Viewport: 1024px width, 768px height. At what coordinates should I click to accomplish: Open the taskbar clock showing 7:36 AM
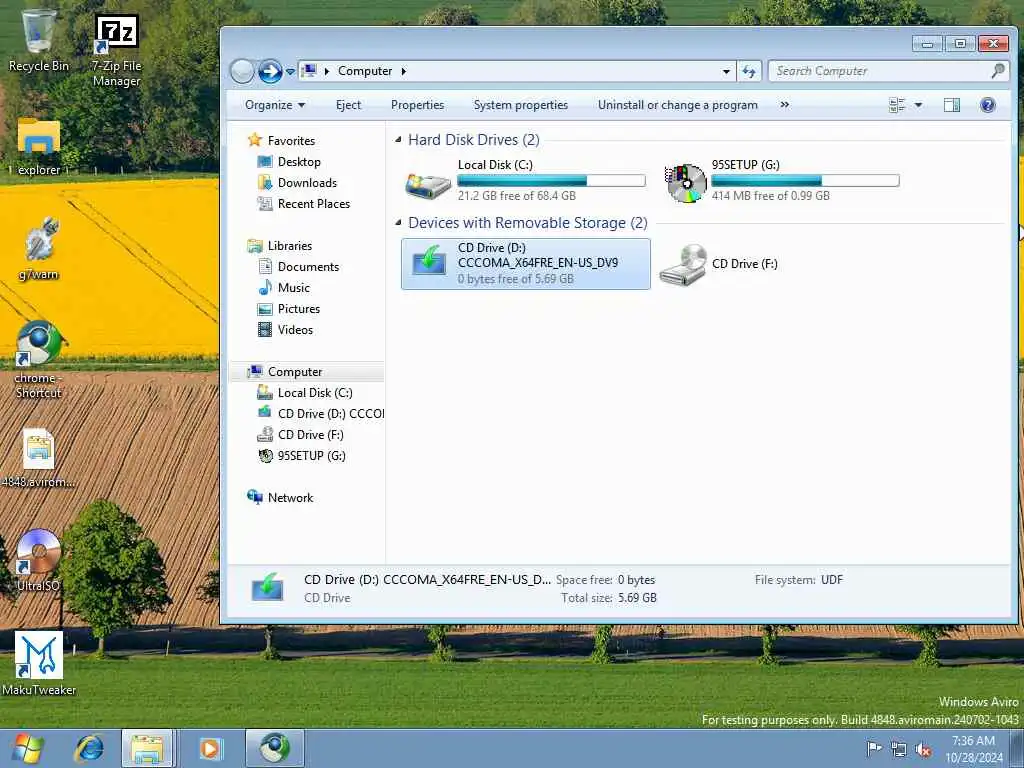pyautogui.click(x=974, y=749)
